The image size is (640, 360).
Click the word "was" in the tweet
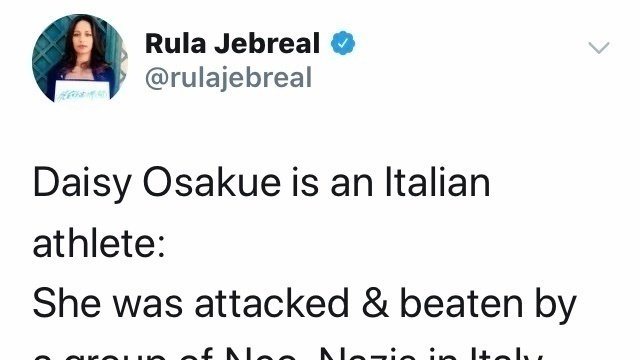click(x=148, y=306)
